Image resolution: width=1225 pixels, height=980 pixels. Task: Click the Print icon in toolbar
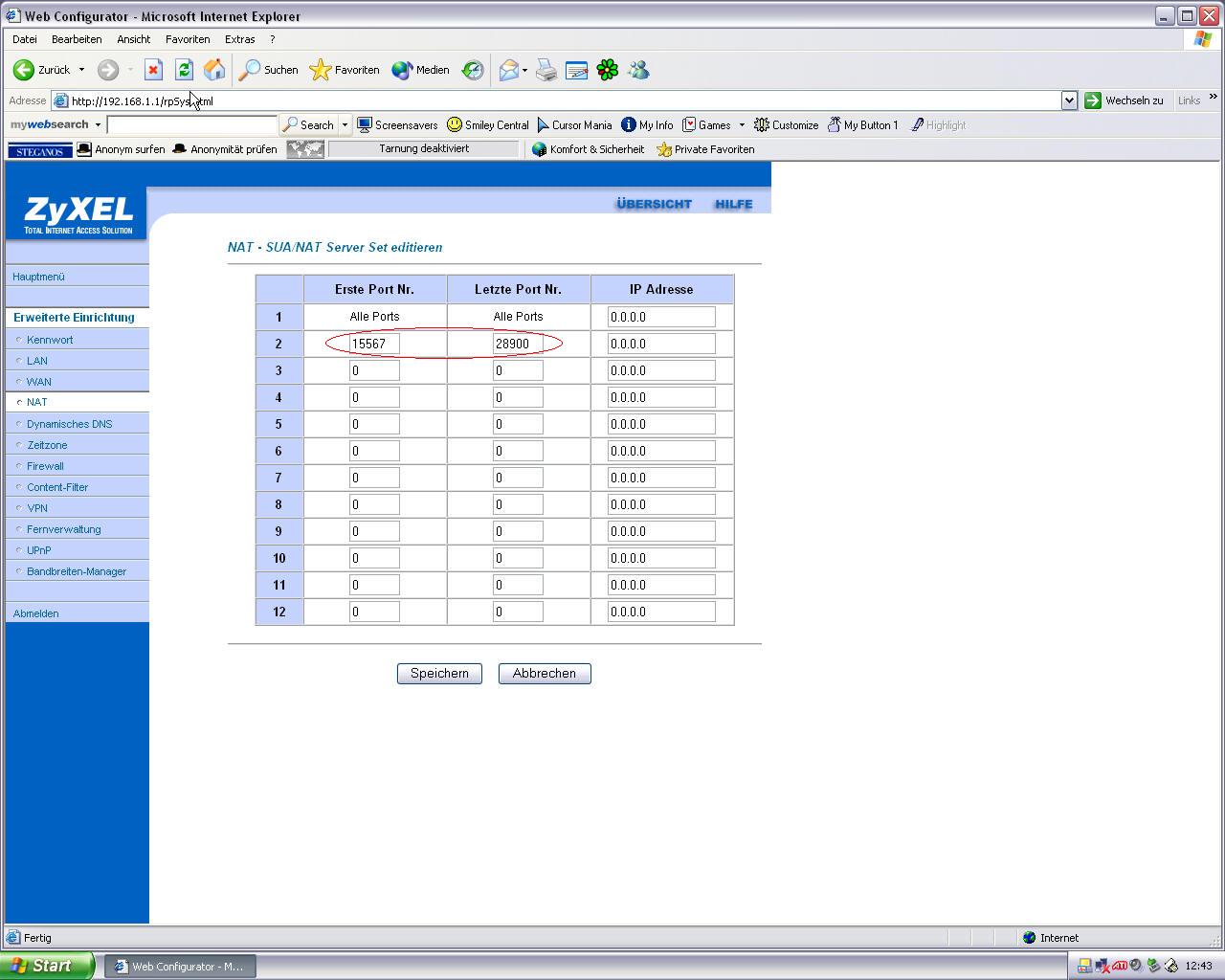click(x=546, y=70)
